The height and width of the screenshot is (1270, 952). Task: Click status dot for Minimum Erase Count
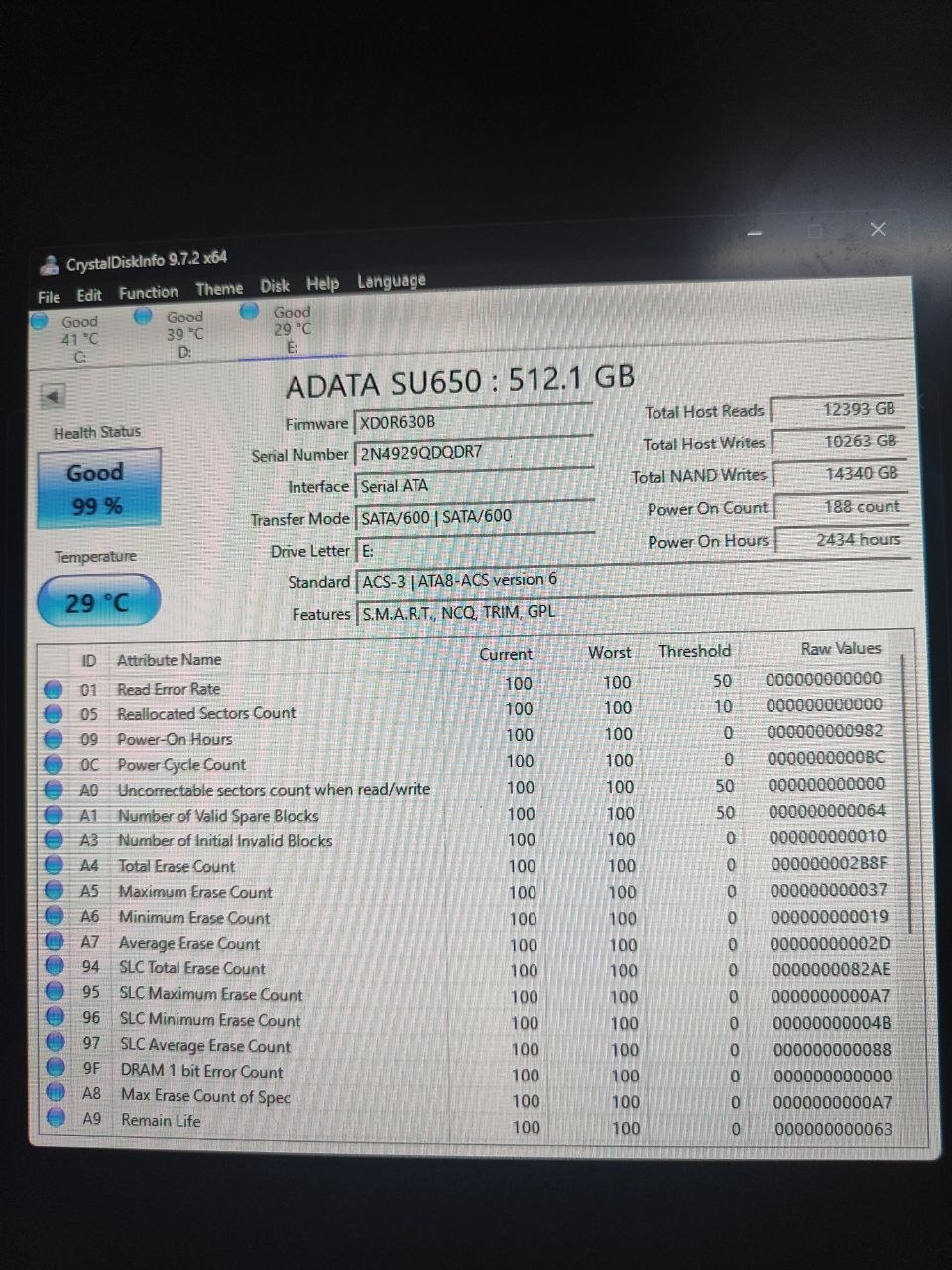pyautogui.click(x=55, y=918)
